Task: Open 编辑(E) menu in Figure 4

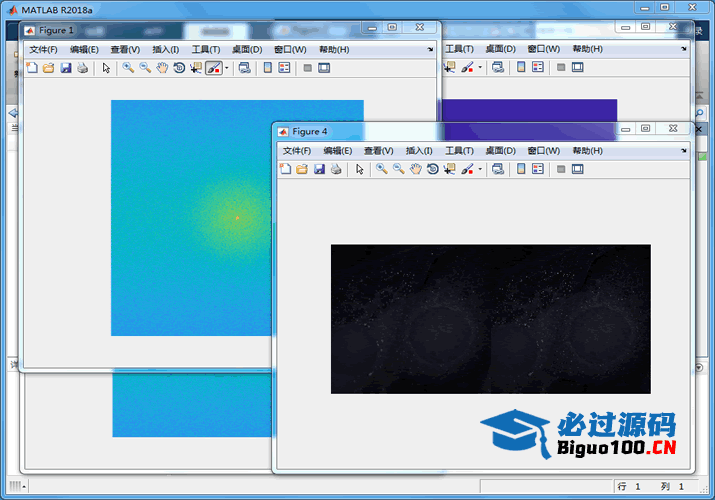Action: (x=337, y=151)
